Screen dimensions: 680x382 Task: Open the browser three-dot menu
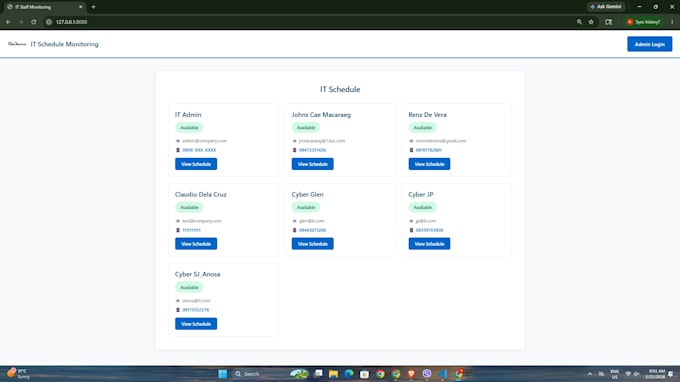672,22
